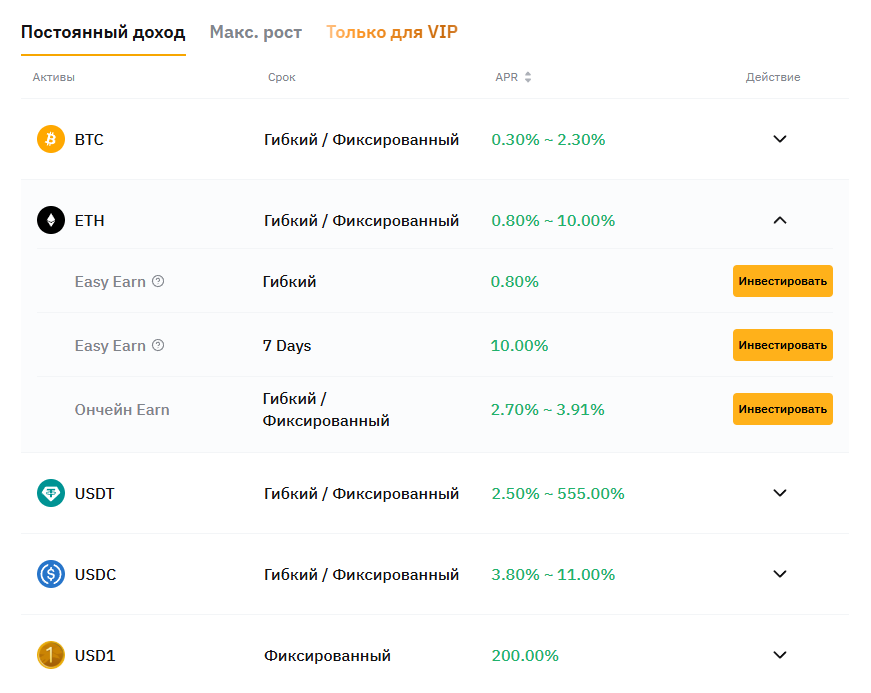This screenshot has height=693, width=871.
Task: Expand the USDC row chevron
Action: [780, 574]
